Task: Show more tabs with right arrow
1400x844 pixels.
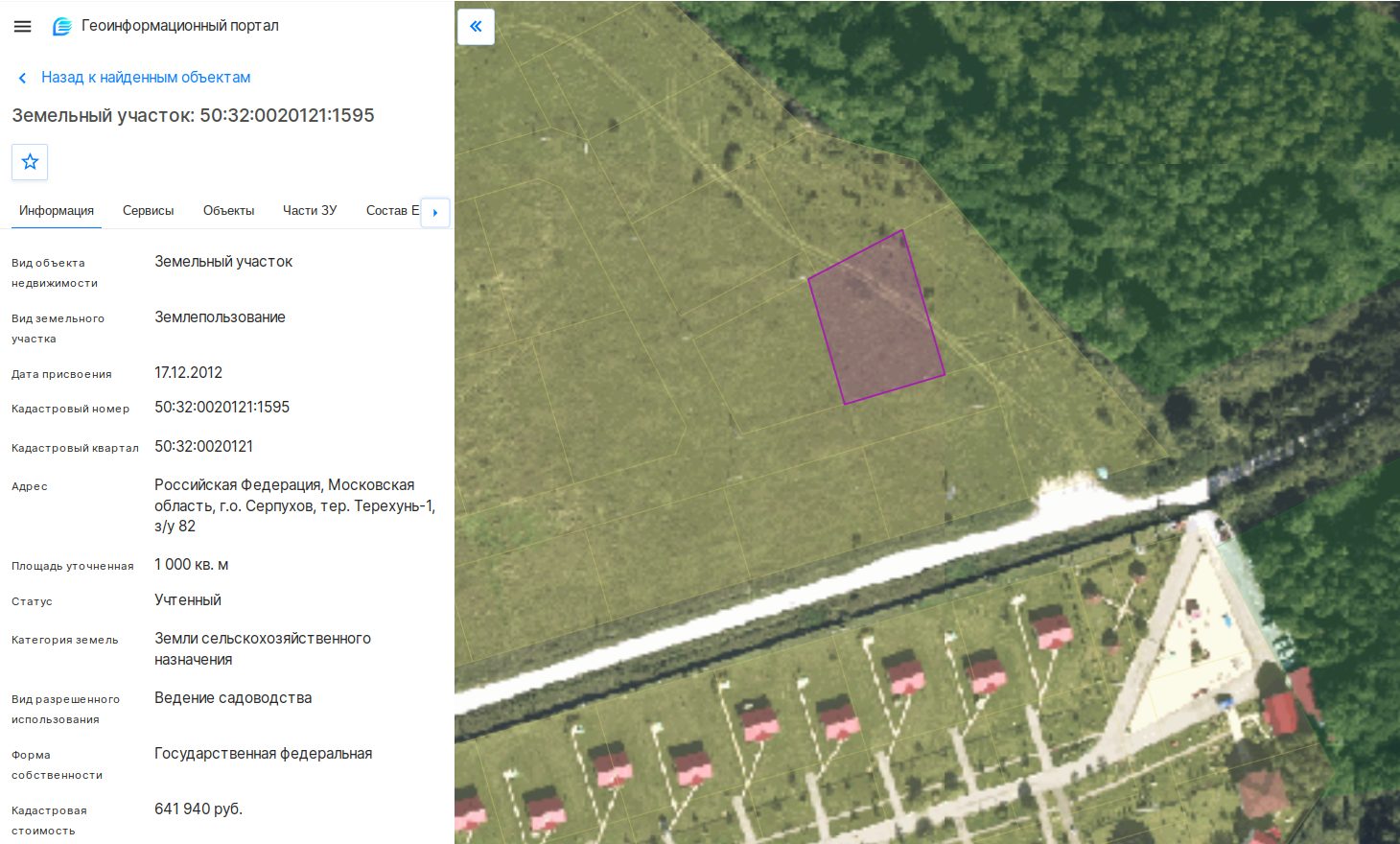Action: (435, 212)
